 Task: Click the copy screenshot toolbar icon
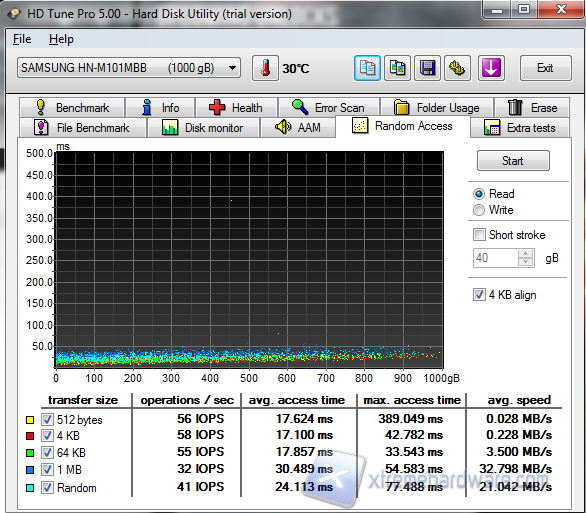tap(397, 68)
